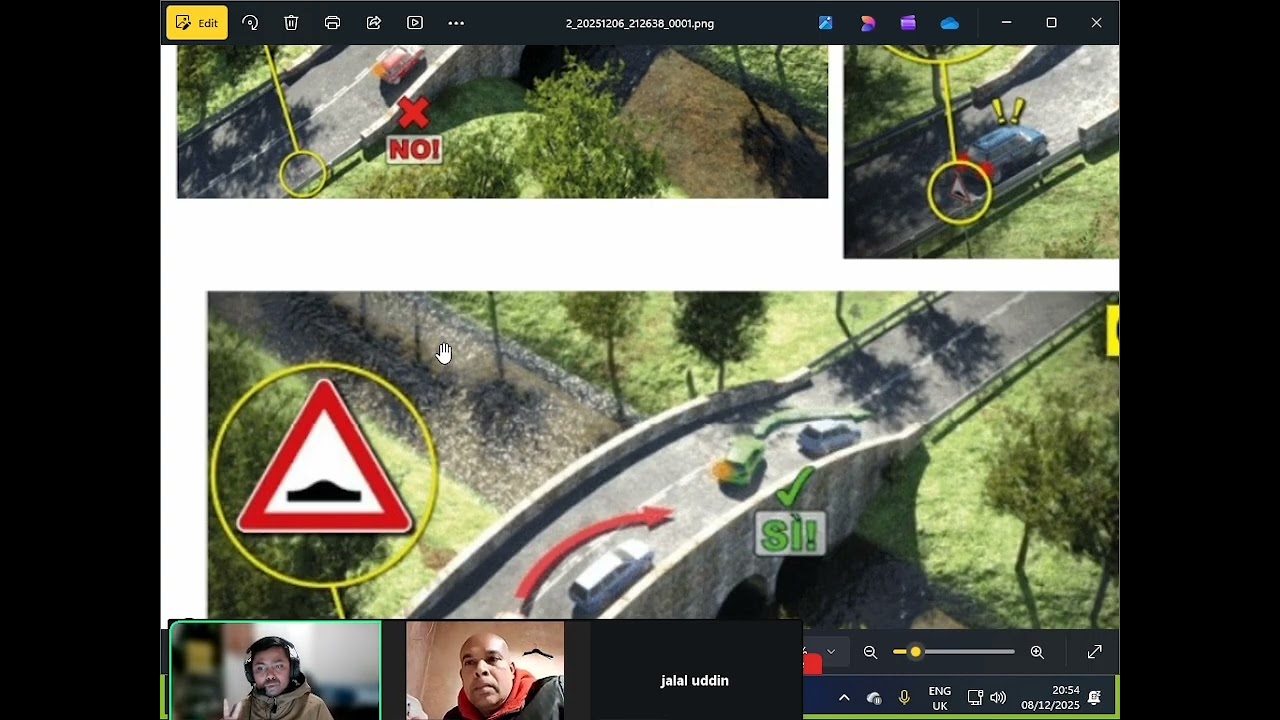This screenshot has width=1280, height=720.
Task: Open network settings from the tray icon
Action: pyautogui.click(x=975, y=698)
